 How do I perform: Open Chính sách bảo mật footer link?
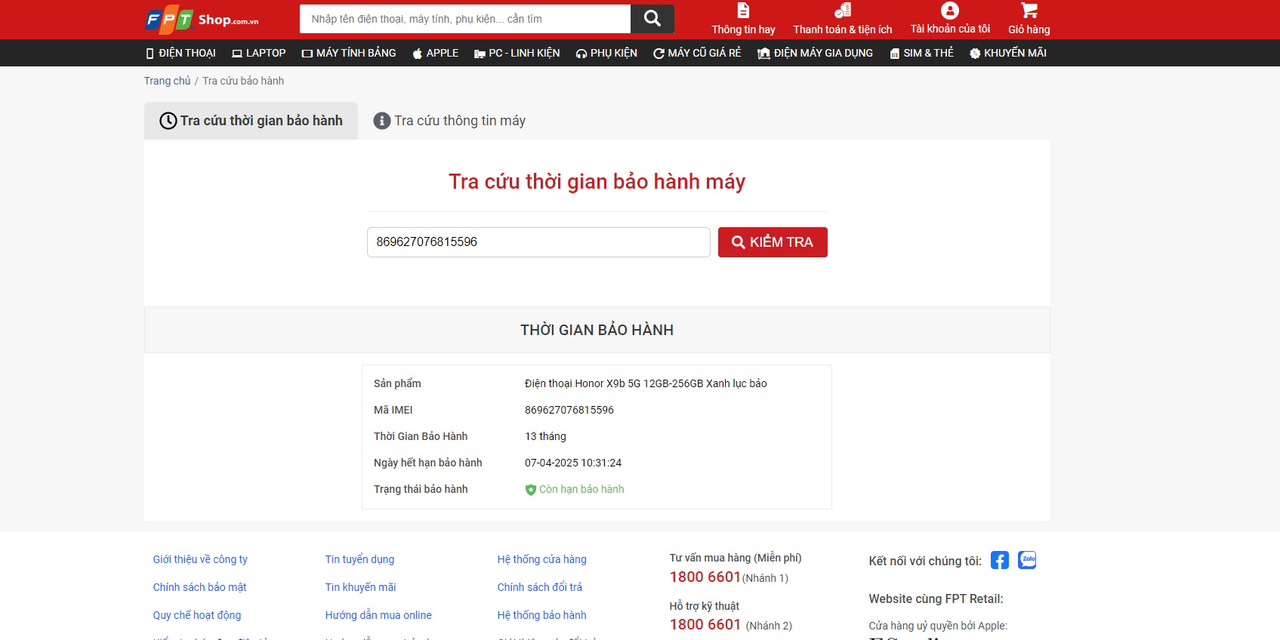pyautogui.click(x=200, y=587)
